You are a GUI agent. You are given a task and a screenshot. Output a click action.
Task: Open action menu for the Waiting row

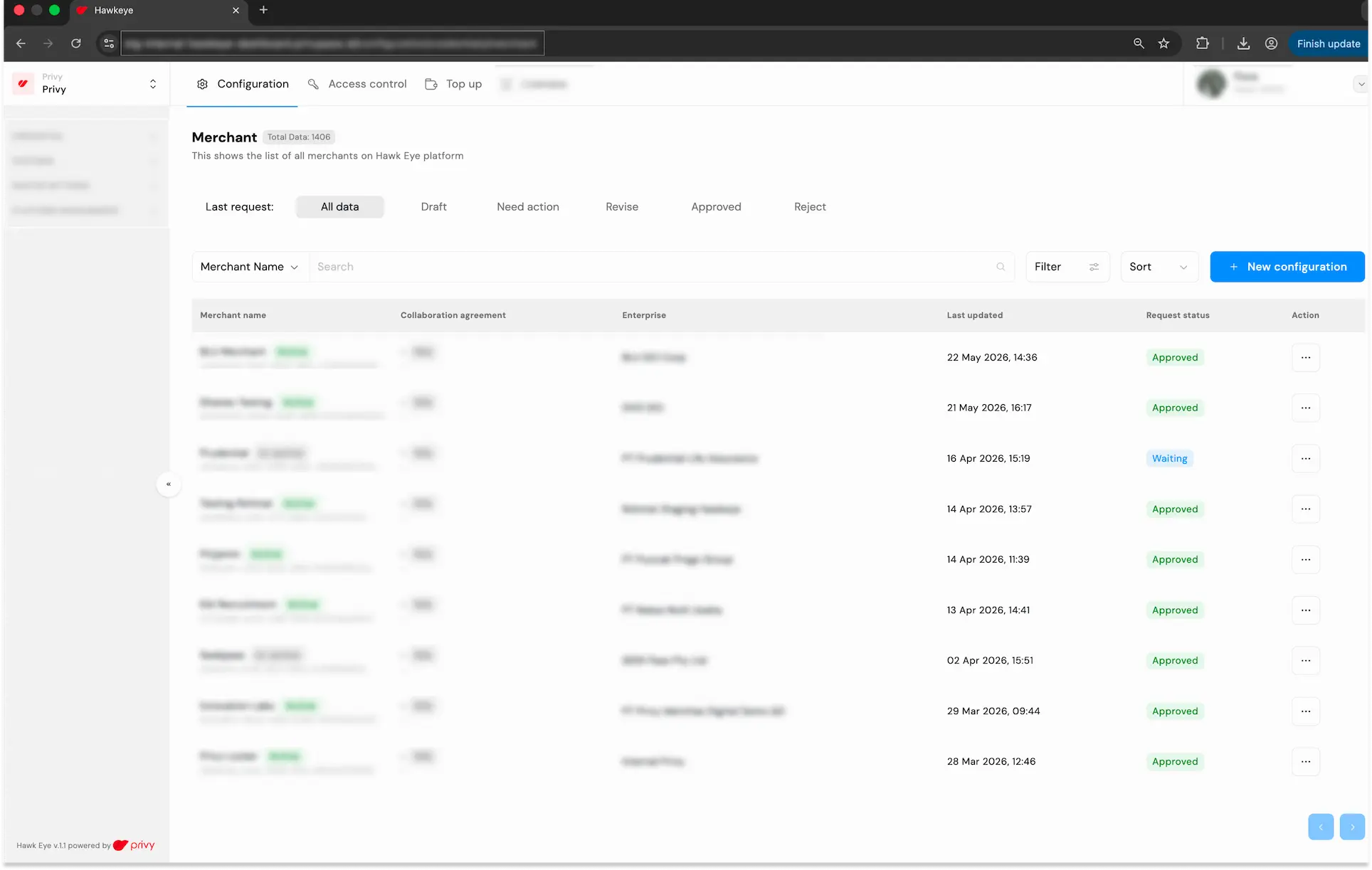click(x=1306, y=459)
